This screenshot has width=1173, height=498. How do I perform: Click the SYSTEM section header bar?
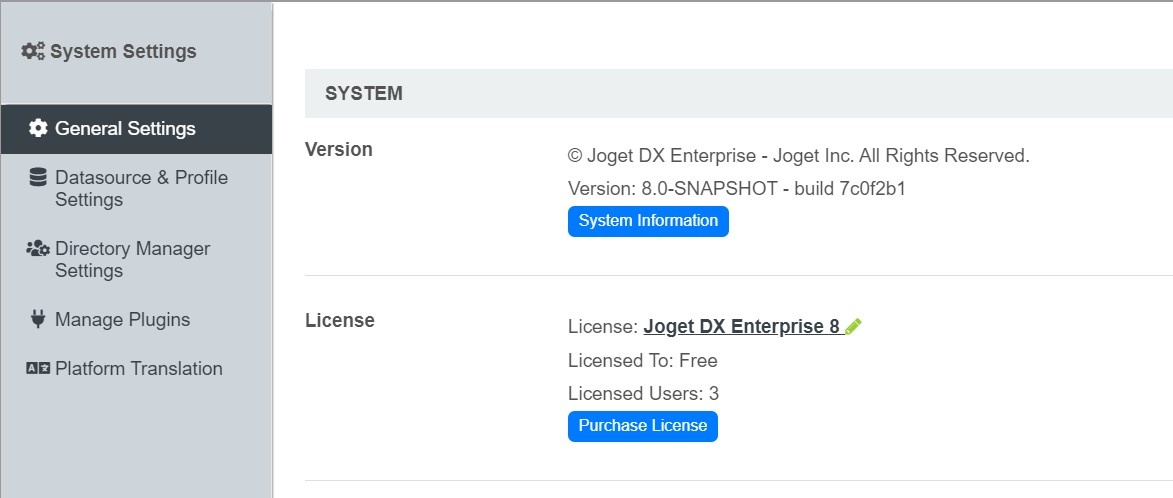click(x=738, y=93)
